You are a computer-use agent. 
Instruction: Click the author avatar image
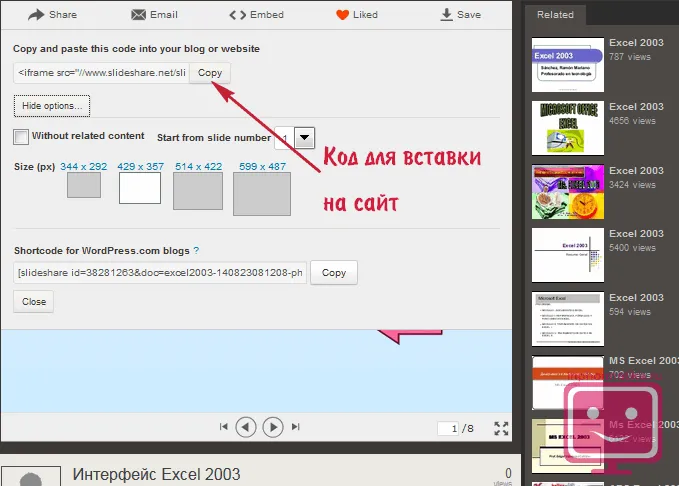31,476
